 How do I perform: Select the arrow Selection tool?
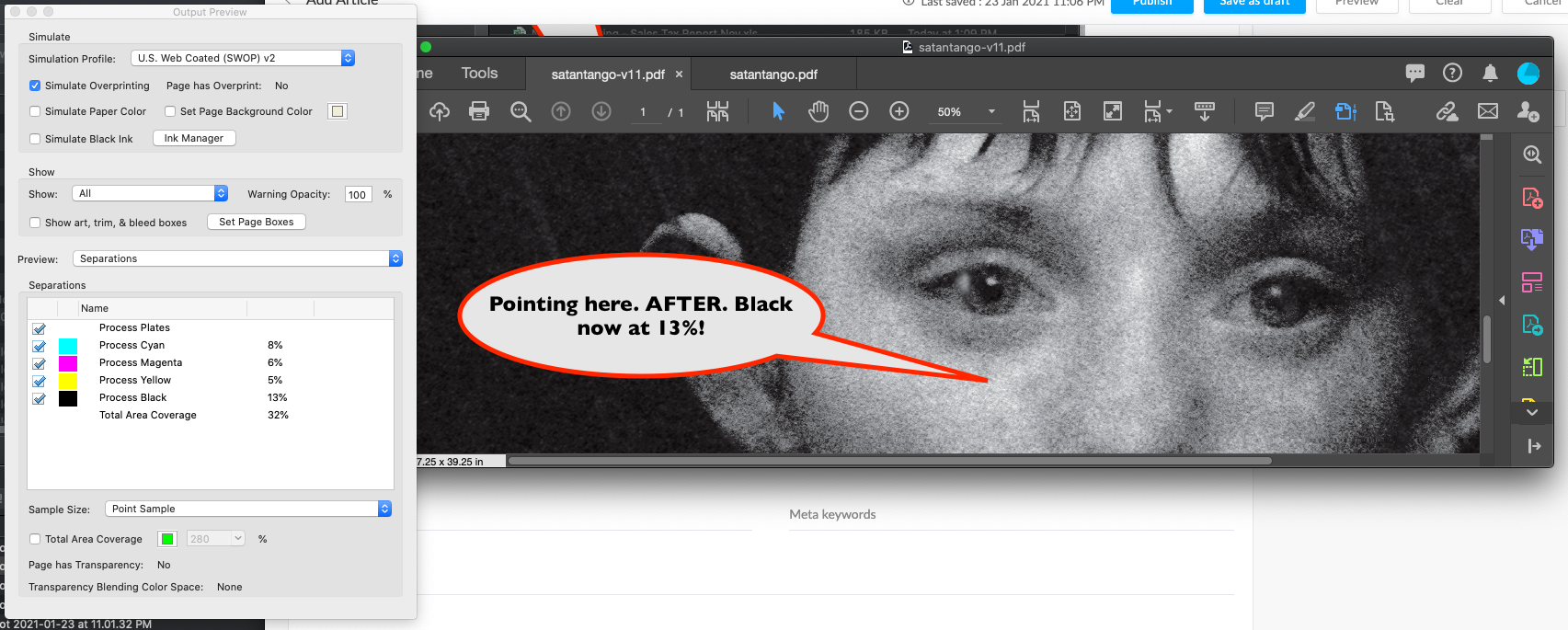coord(778,111)
